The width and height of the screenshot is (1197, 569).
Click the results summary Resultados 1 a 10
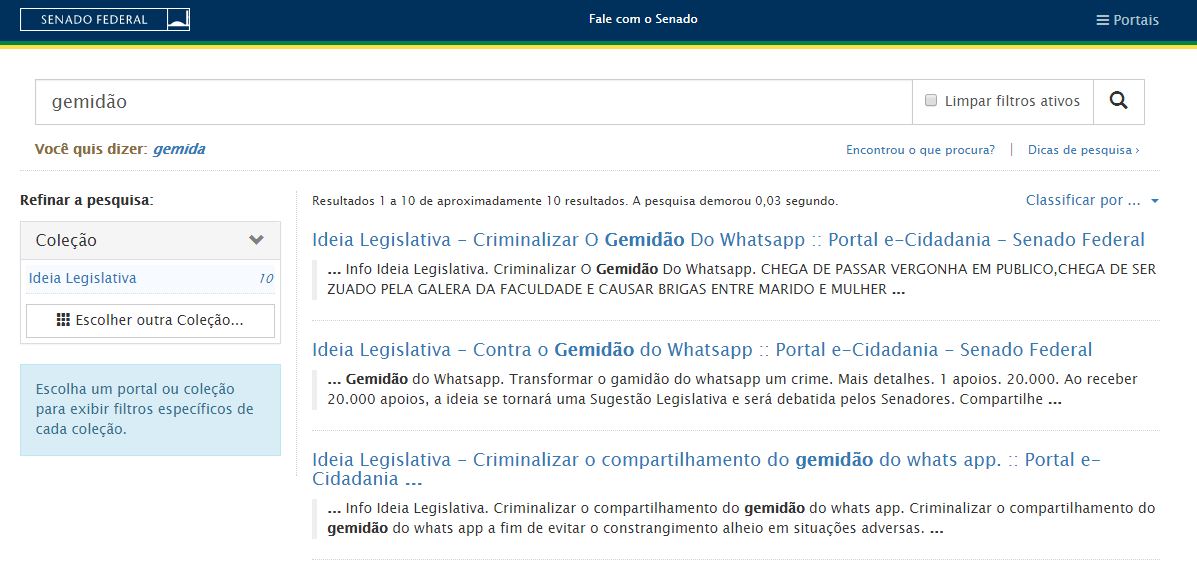(x=575, y=202)
